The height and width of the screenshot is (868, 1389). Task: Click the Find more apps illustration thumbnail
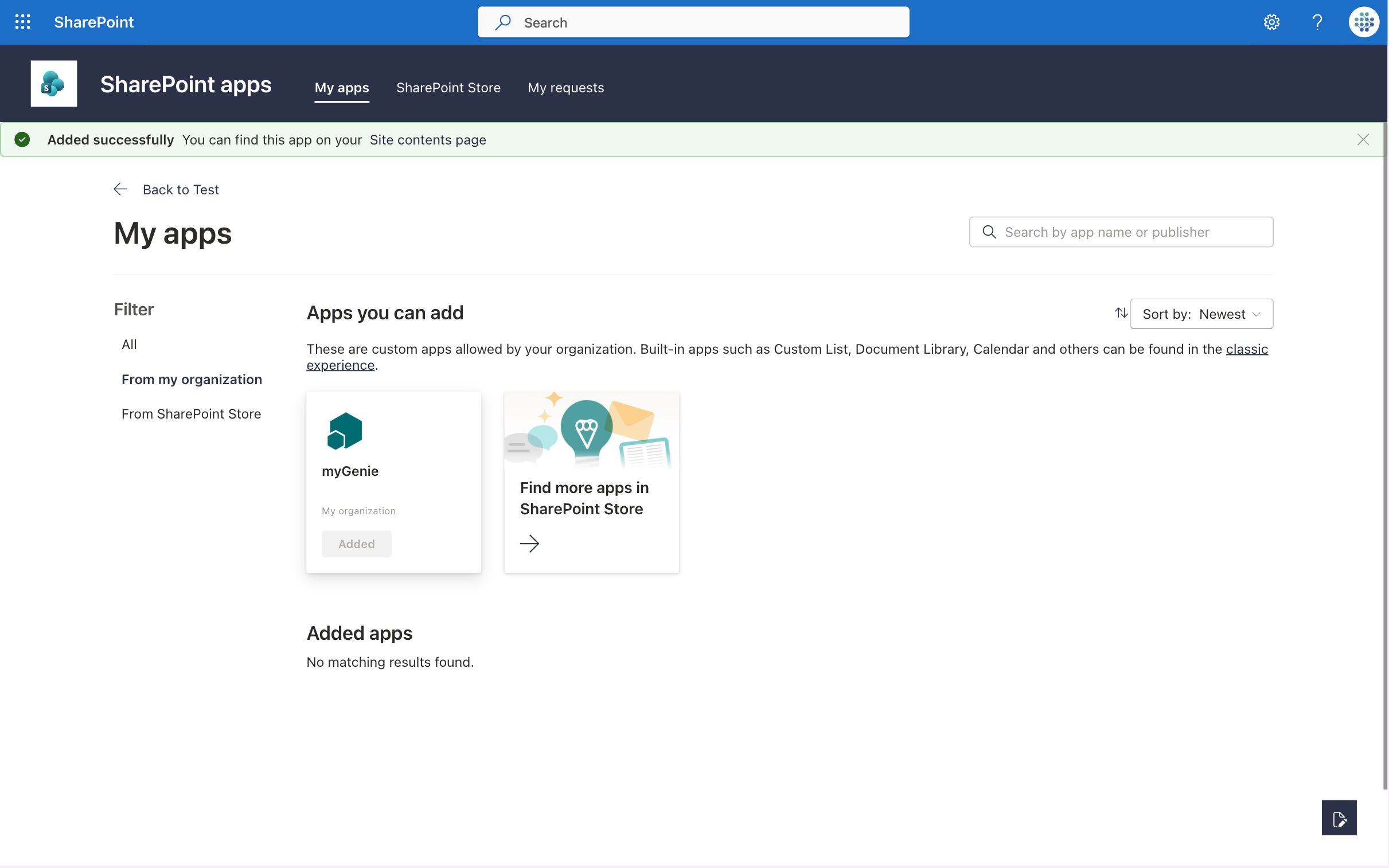coord(591,431)
